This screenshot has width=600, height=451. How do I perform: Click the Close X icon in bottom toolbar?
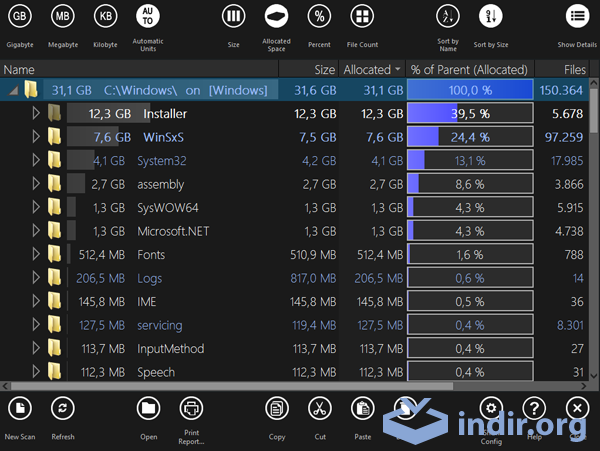(x=577, y=409)
